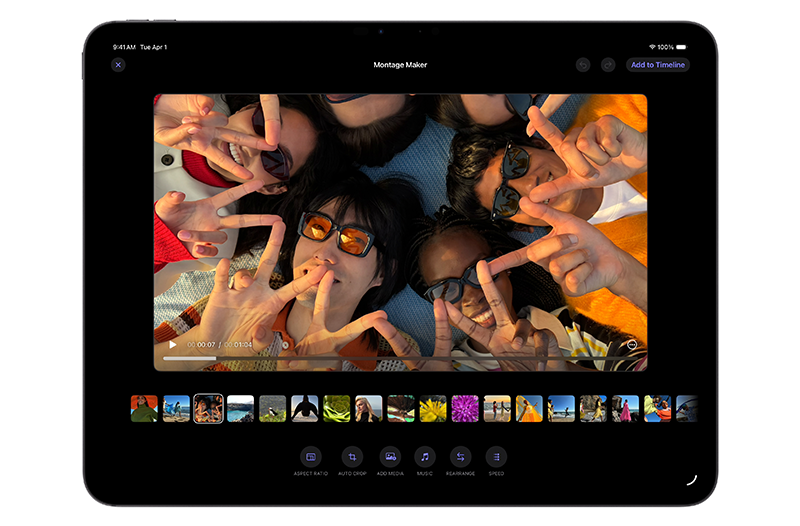Select the highlighted group selfie thumbnail
Viewport: 800px width, 526px height.
[208, 408]
